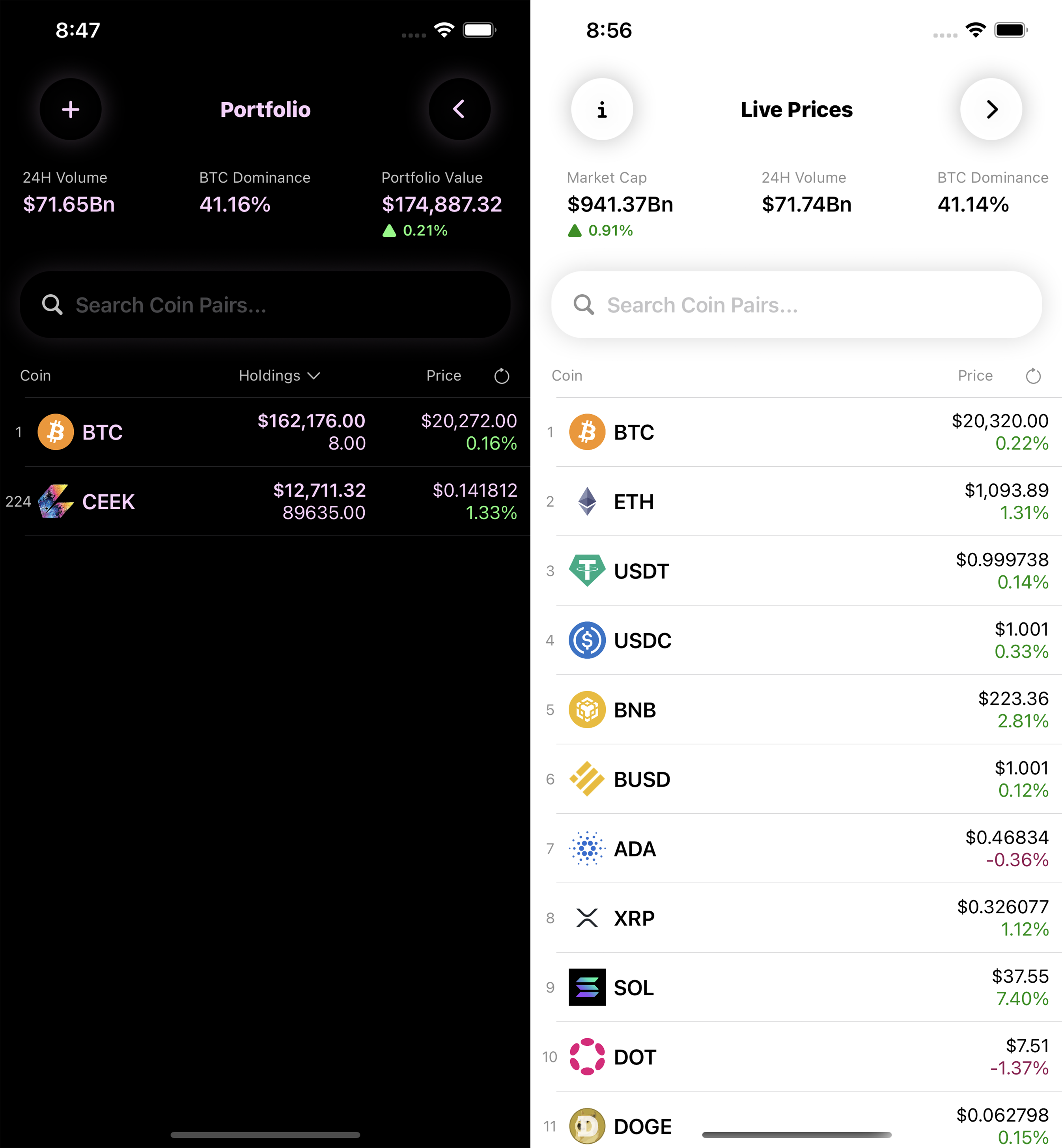This screenshot has height=1148, width=1062.
Task: Open the Holdings sort dropdown
Action: click(279, 376)
